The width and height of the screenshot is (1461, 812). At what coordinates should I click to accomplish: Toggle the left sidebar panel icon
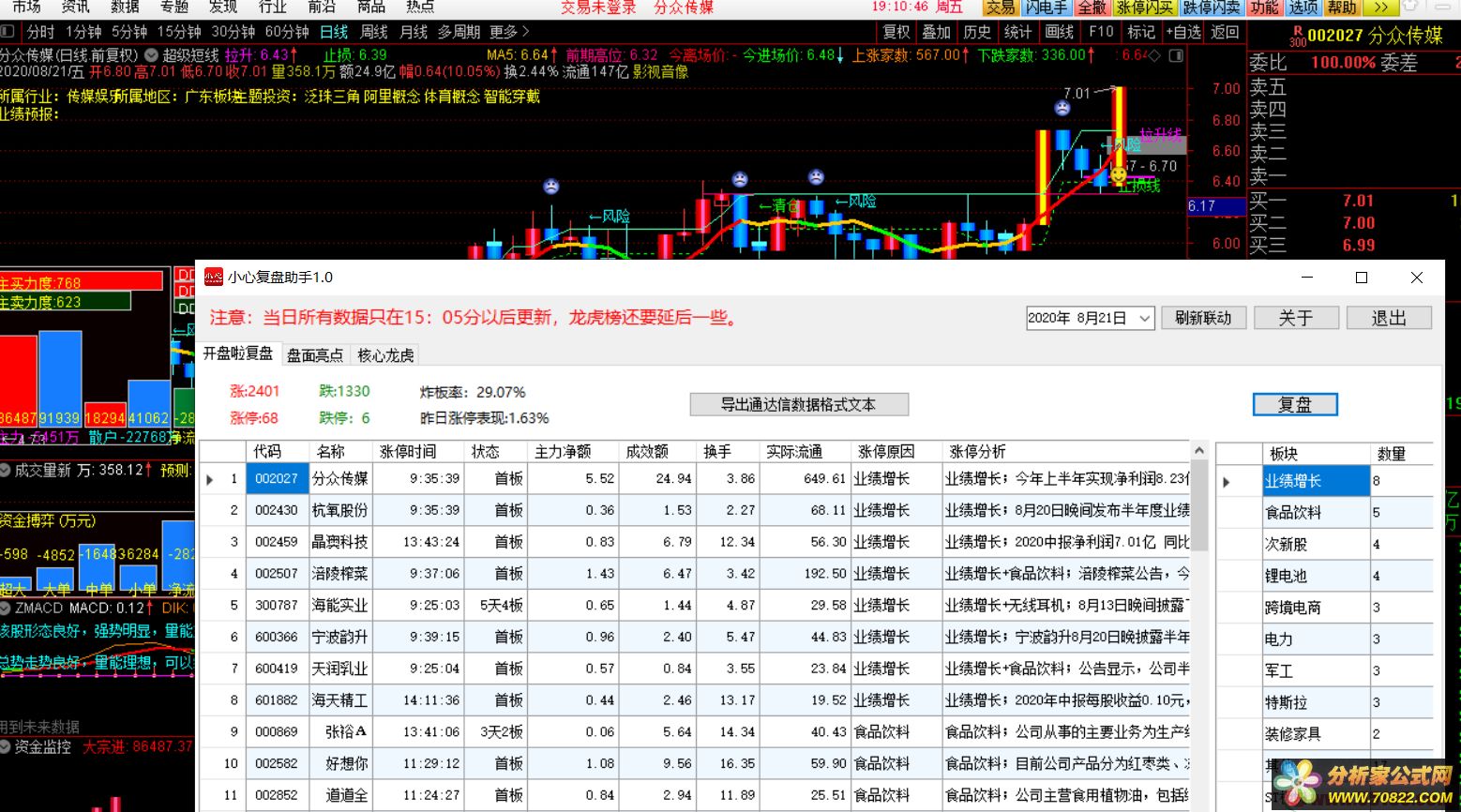tap(8, 32)
